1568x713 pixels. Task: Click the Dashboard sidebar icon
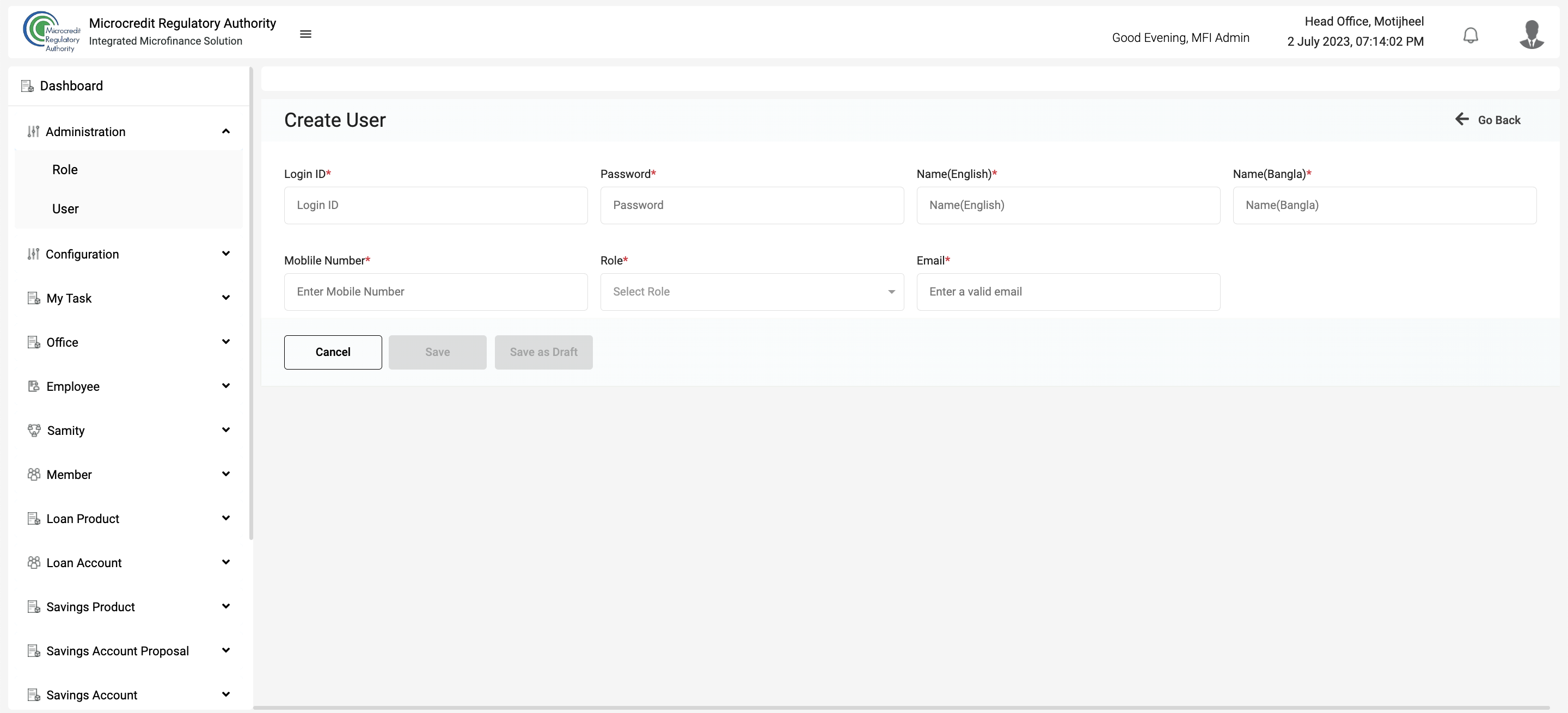tap(27, 86)
